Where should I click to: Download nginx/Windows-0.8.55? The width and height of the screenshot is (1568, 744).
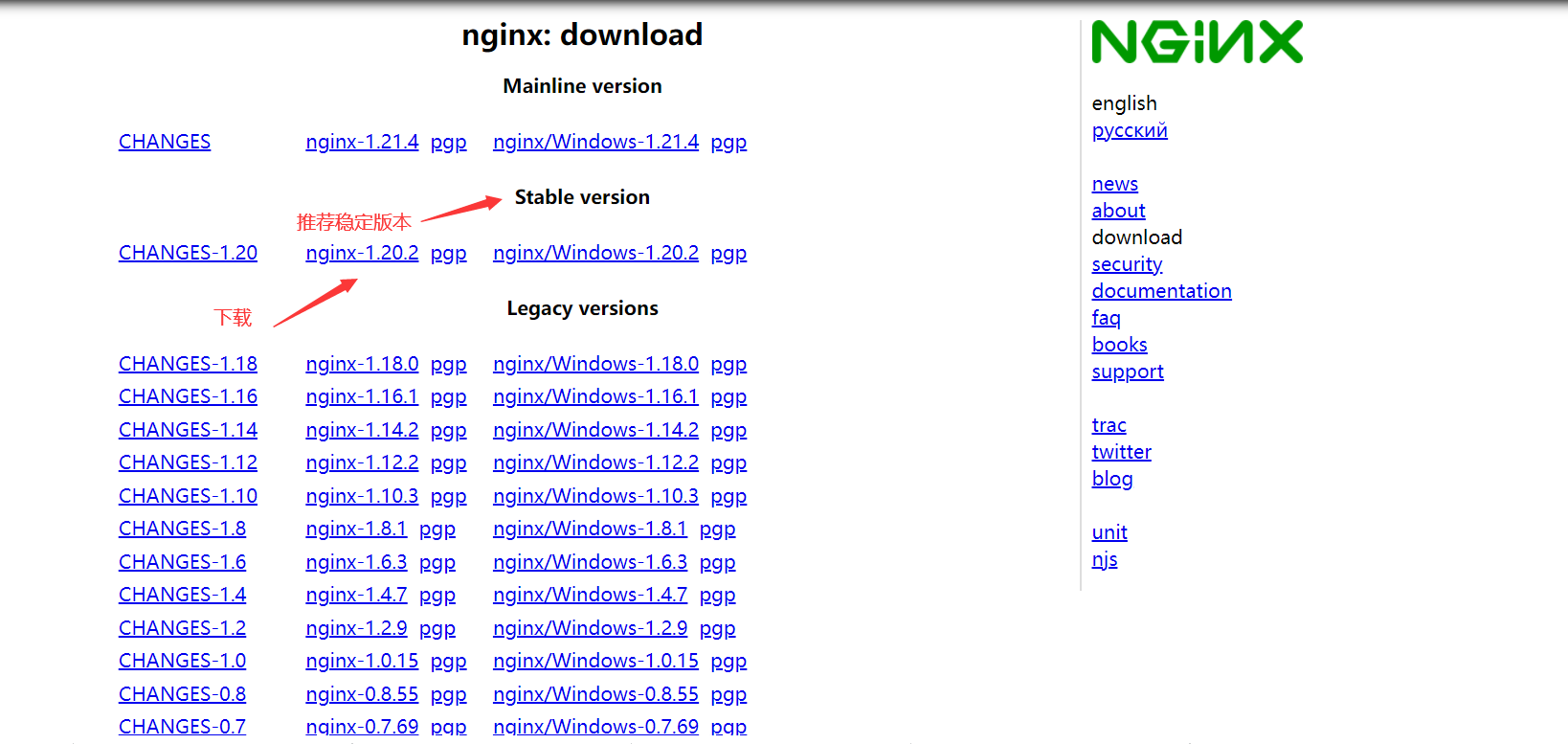click(x=595, y=694)
